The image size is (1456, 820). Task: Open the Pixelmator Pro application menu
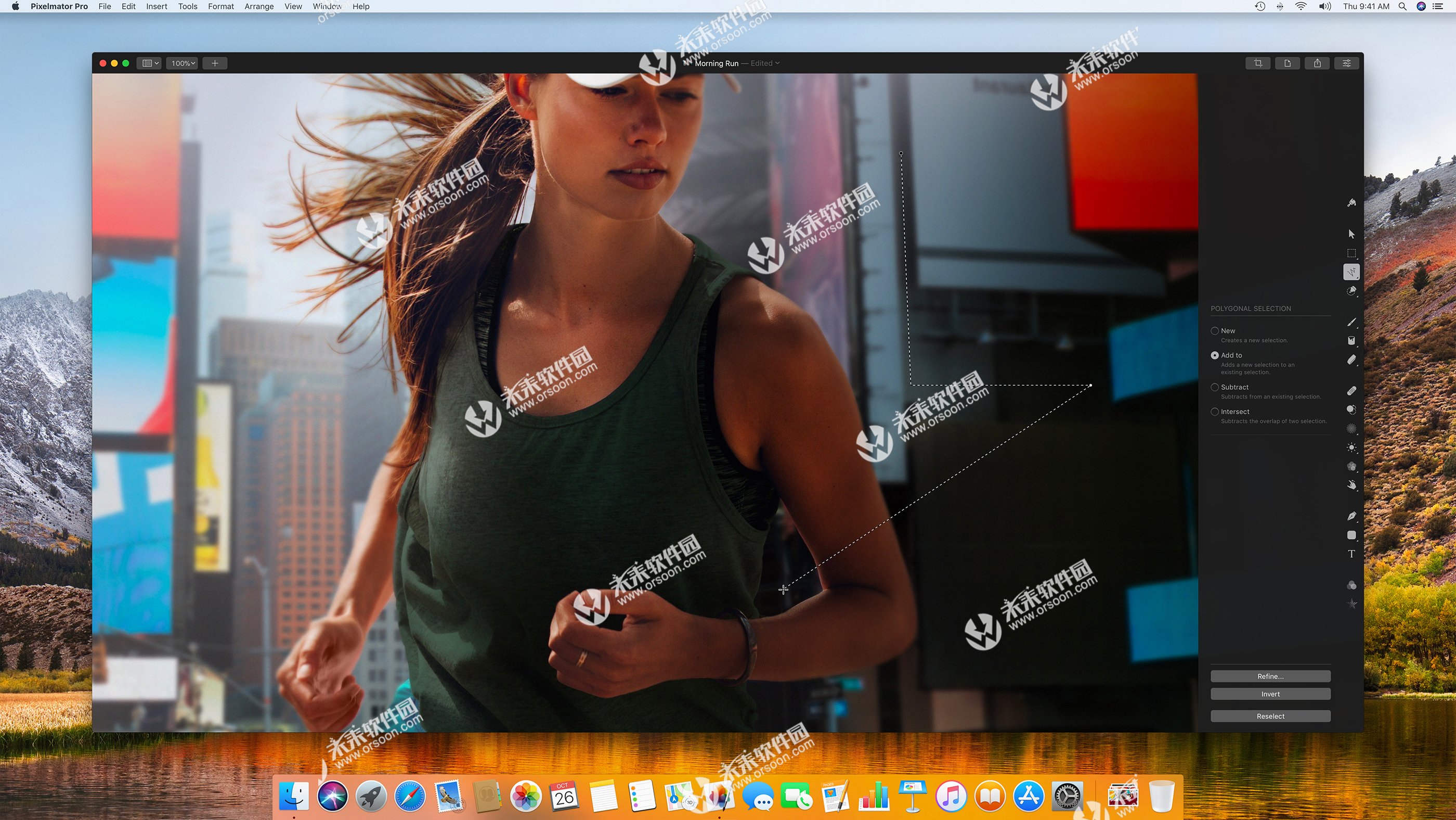(59, 6)
